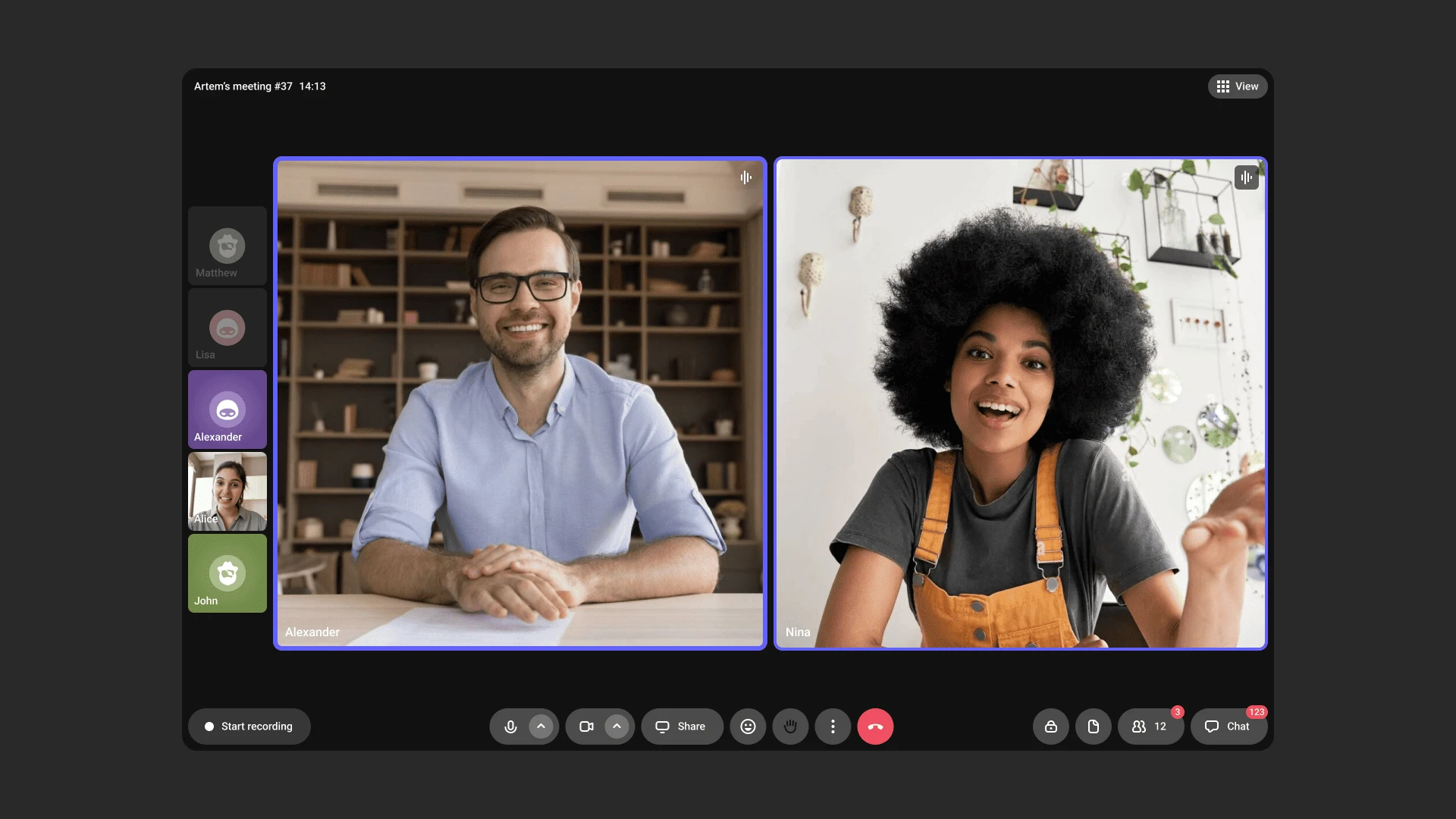Click Alexander's audio waveform indicator
Viewport: 1456px width, 819px height.
pos(746,177)
